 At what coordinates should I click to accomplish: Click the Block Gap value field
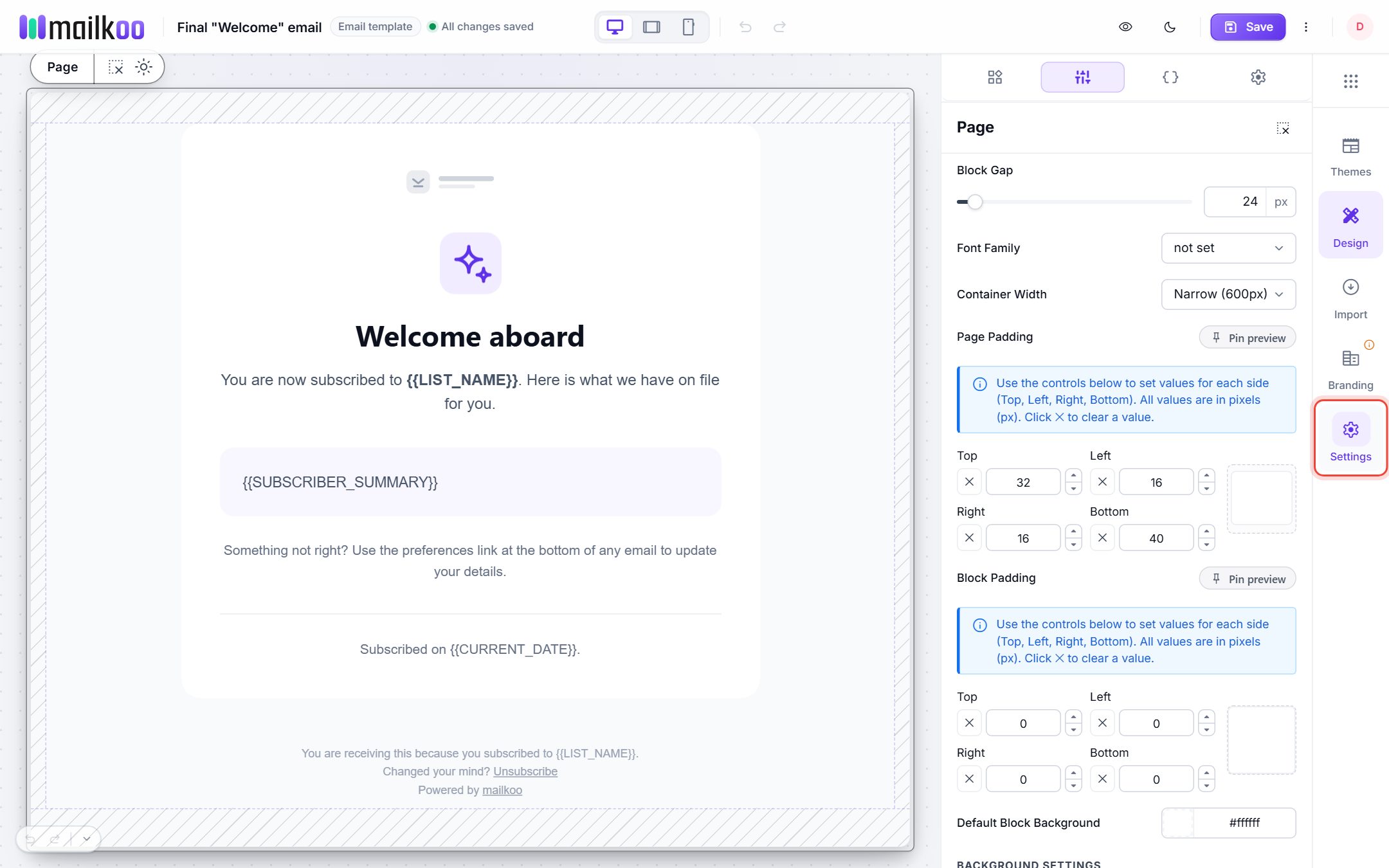pos(1235,202)
